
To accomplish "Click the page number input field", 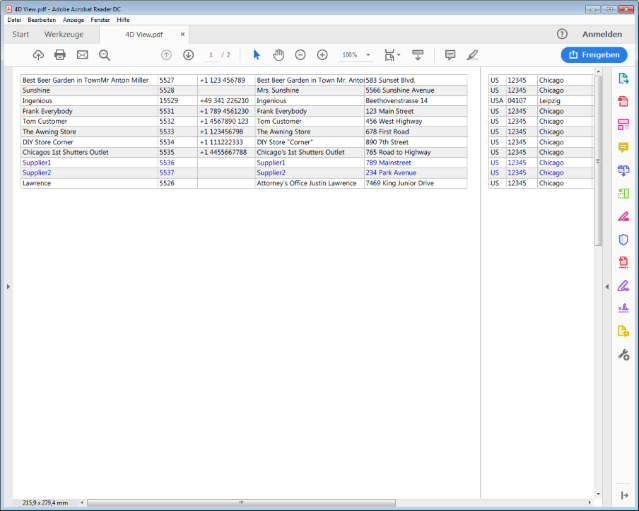I will pos(211,55).
